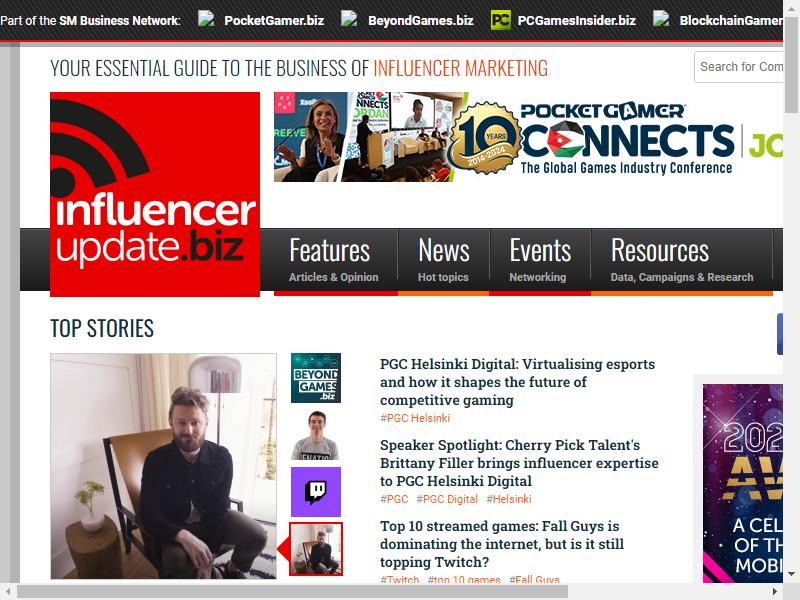Click the #Fall Guys tag

pos(534,580)
